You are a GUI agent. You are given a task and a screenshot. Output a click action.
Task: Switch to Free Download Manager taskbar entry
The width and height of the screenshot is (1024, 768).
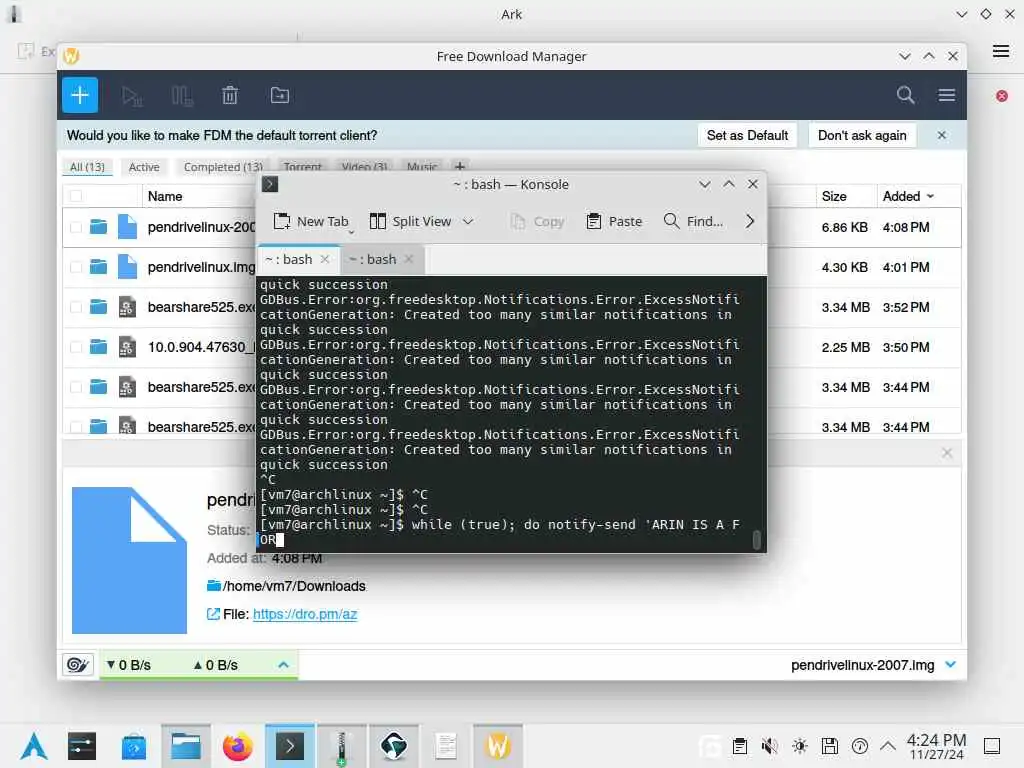tap(498, 746)
